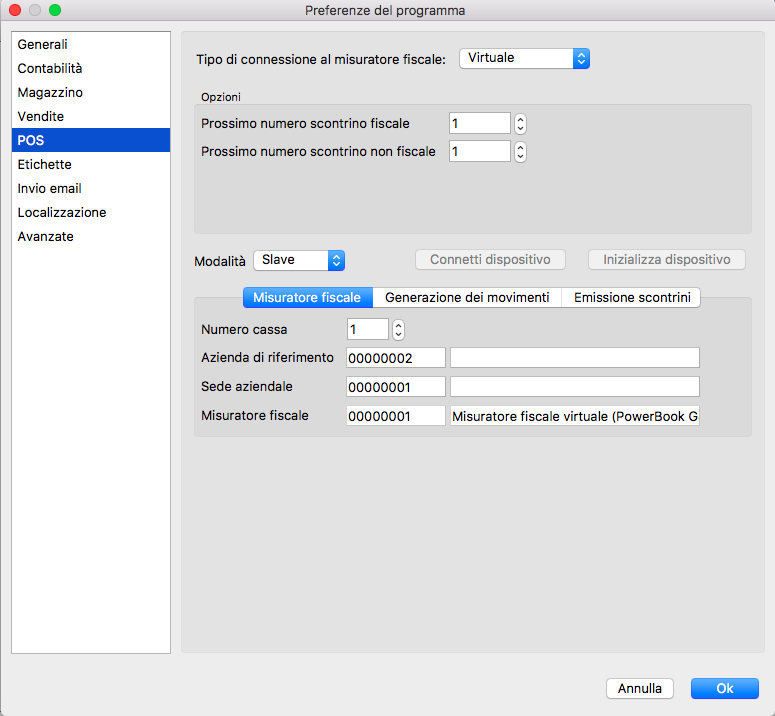Screen dimensions: 775x716
Task: Click the Sede aziendale code field
Action: pos(395,387)
